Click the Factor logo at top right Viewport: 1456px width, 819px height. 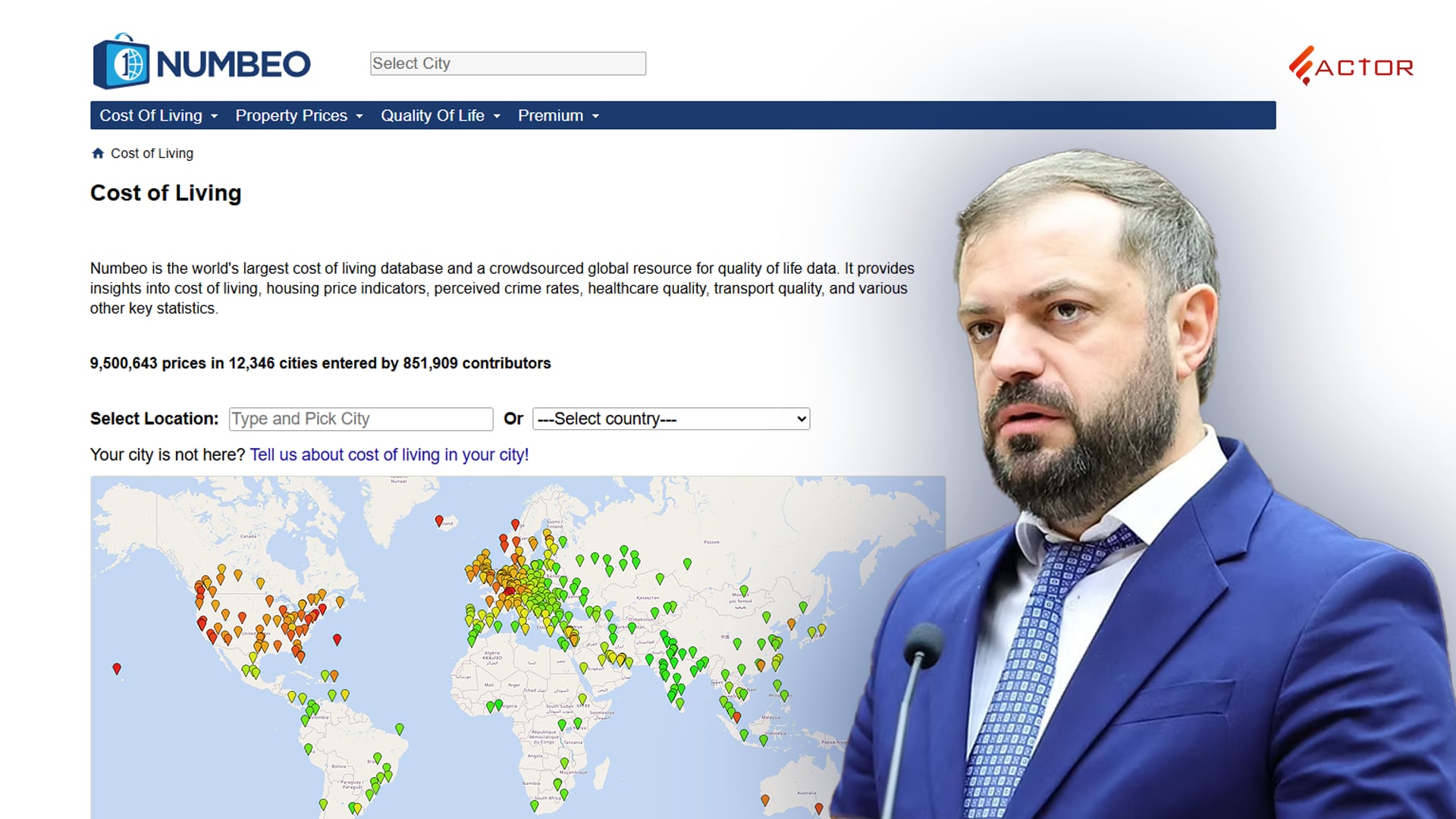[1351, 67]
